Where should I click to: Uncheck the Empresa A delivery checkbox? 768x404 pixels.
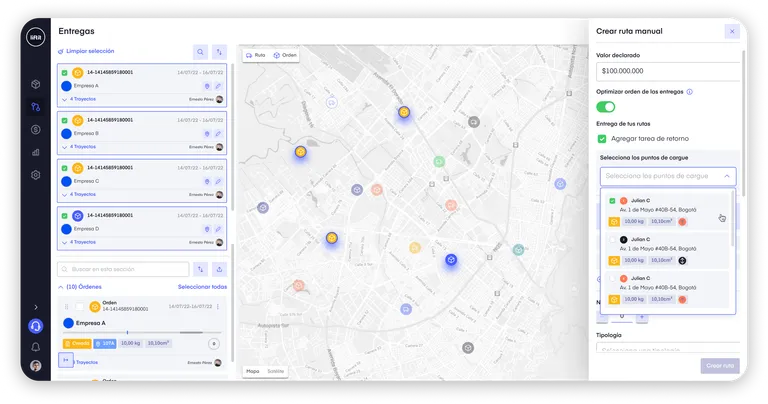[64, 72]
